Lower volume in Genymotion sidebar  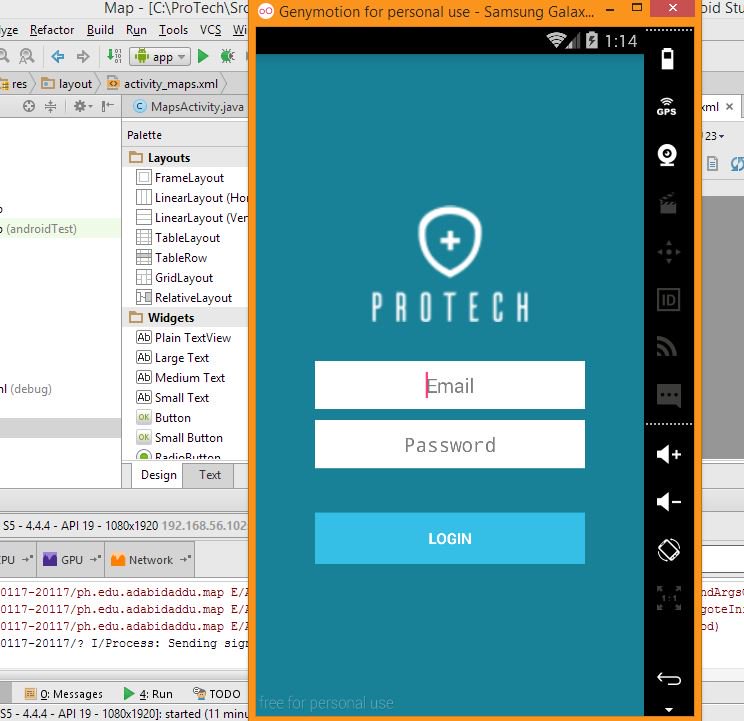point(669,502)
